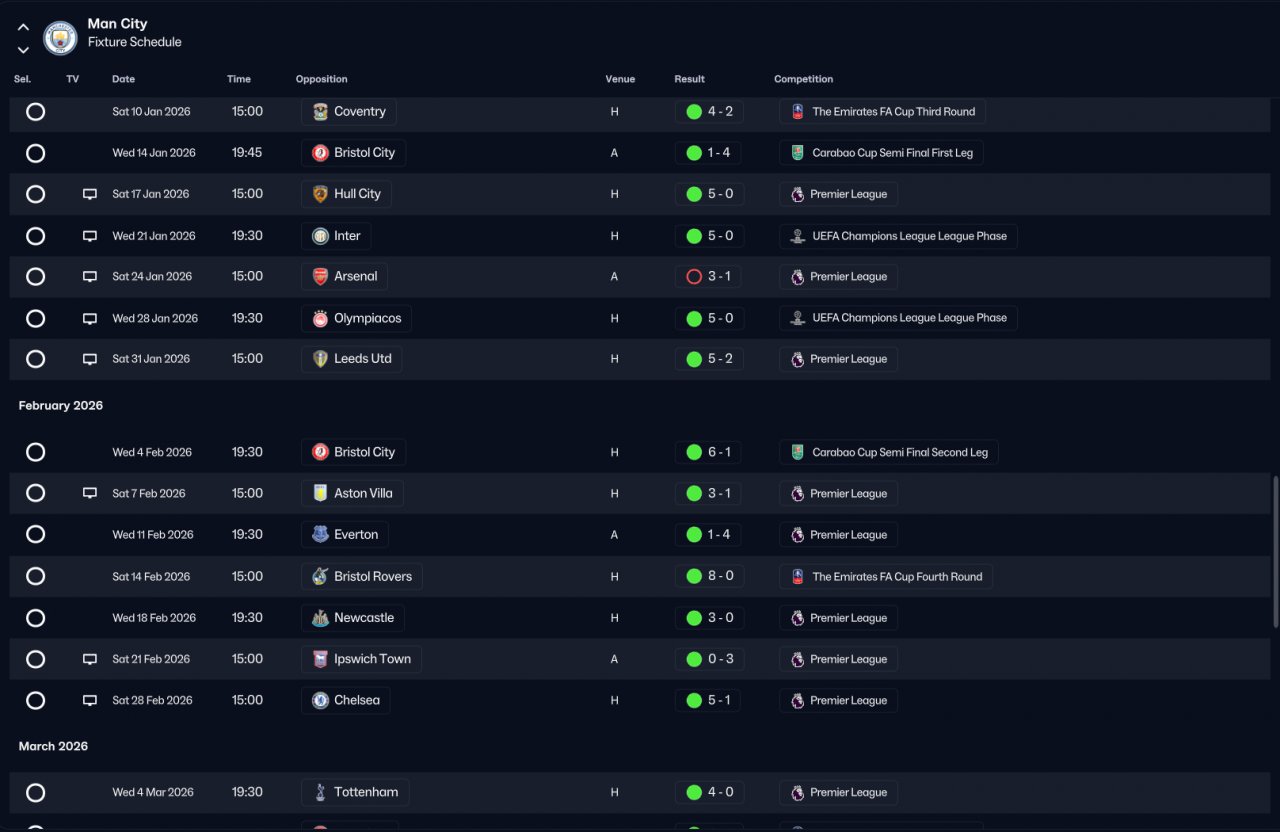Screen dimensions: 1280x832
Task: Click the down chevron beside Man City
Action: click(23, 49)
